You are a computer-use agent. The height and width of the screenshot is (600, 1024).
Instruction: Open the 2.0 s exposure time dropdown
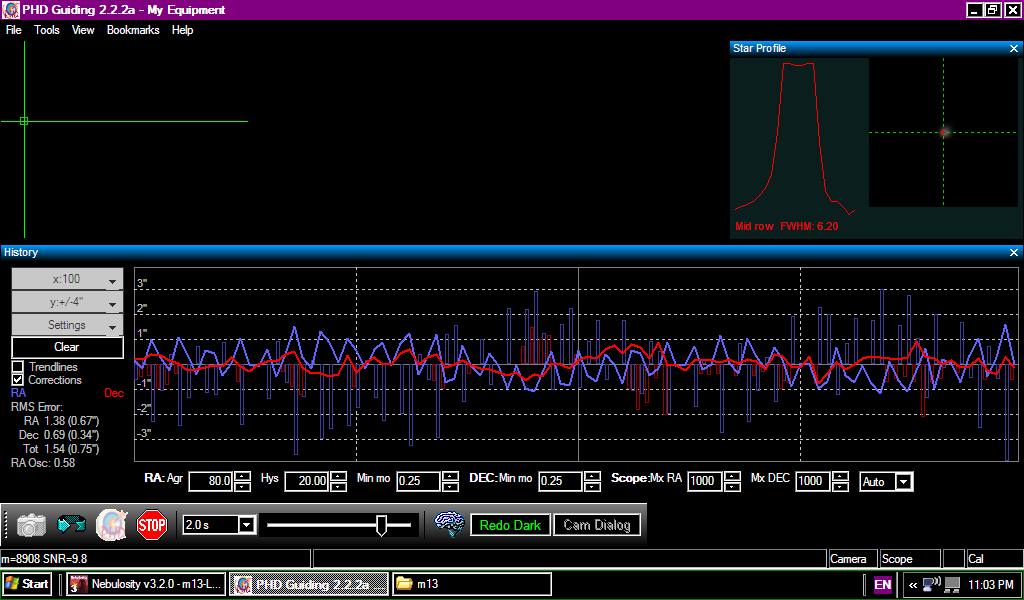click(x=246, y=525)
